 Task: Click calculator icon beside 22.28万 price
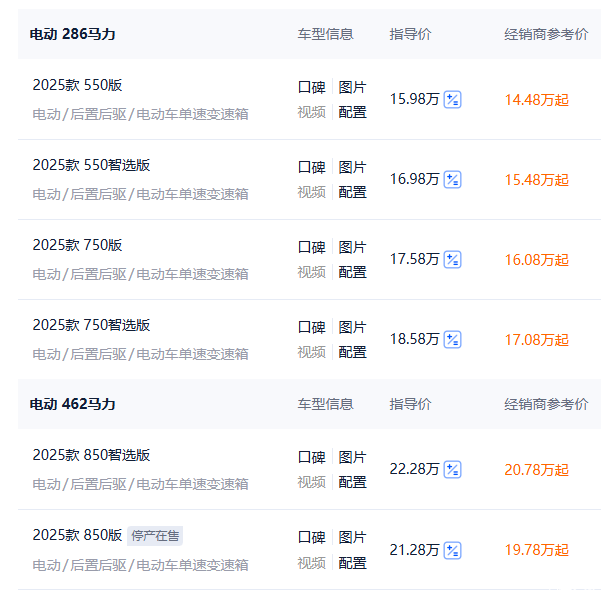coord(452,469)
